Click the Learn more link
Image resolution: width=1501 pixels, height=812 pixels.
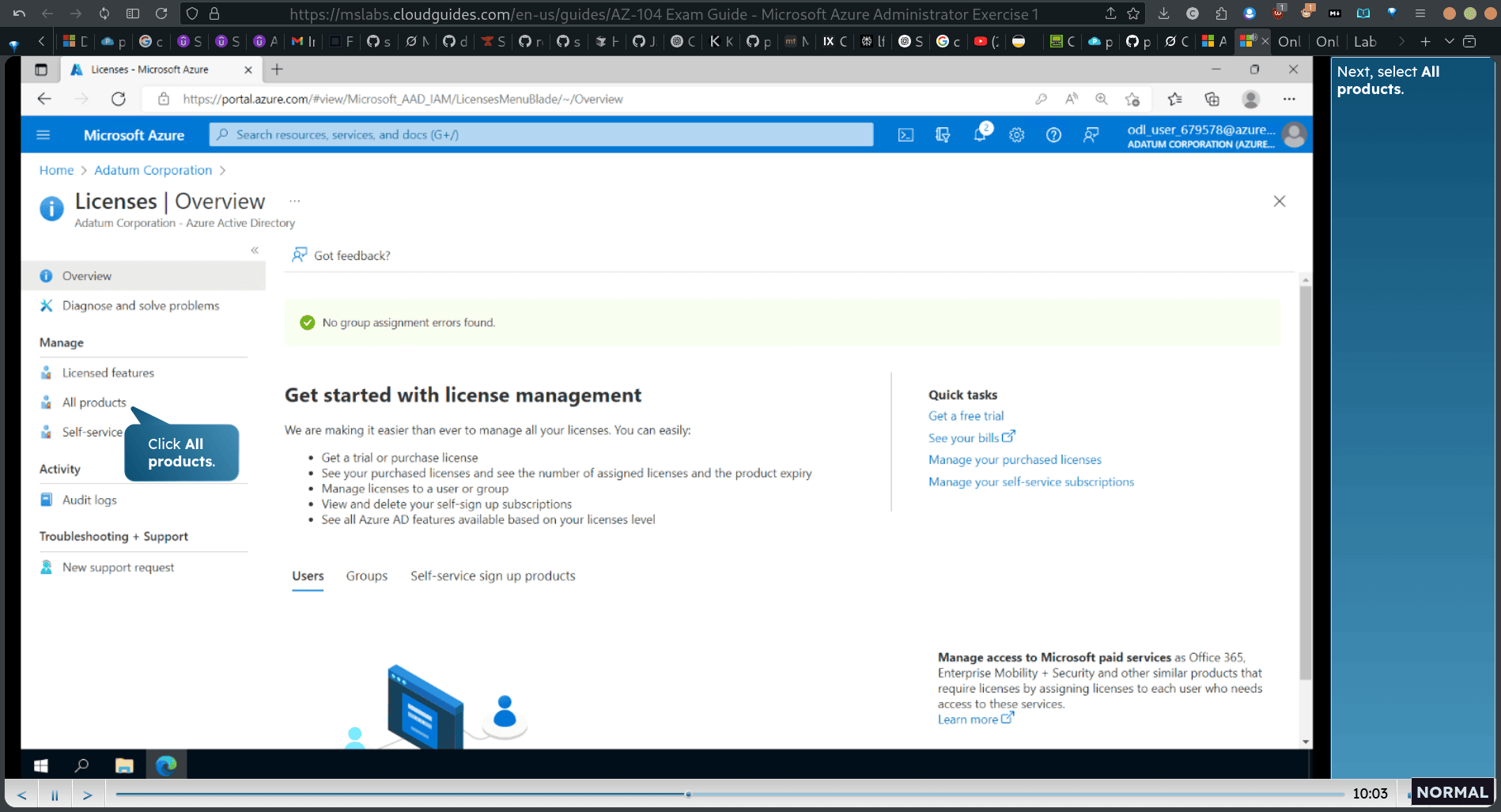975,719
